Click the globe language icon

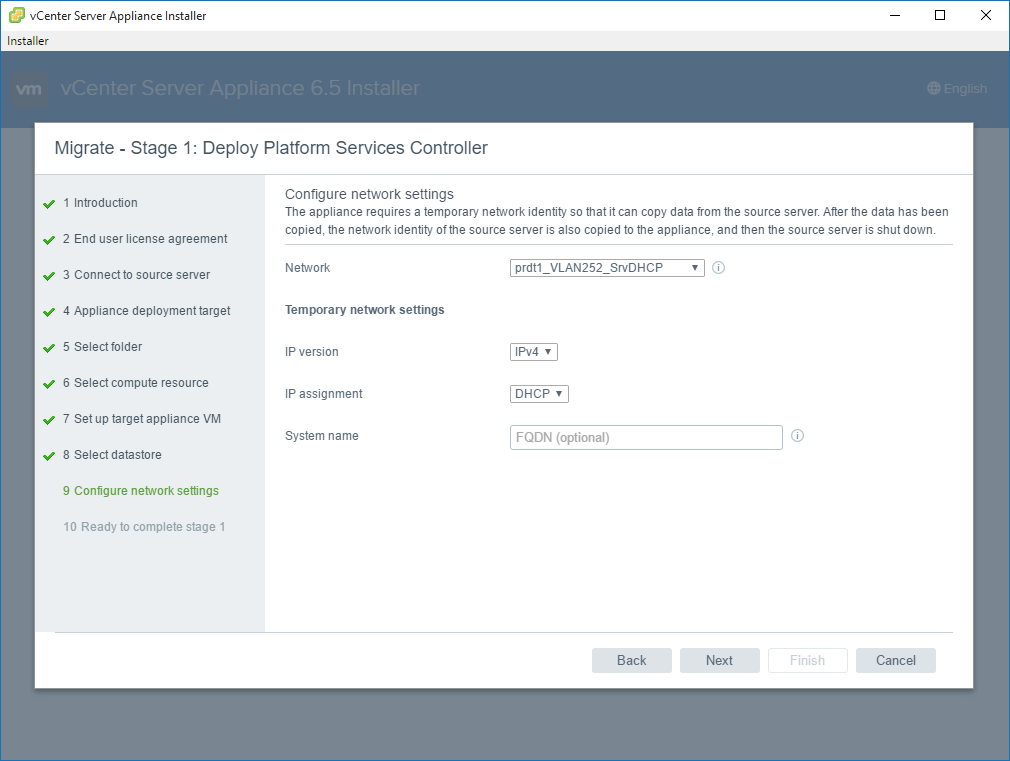coord(934,89)
